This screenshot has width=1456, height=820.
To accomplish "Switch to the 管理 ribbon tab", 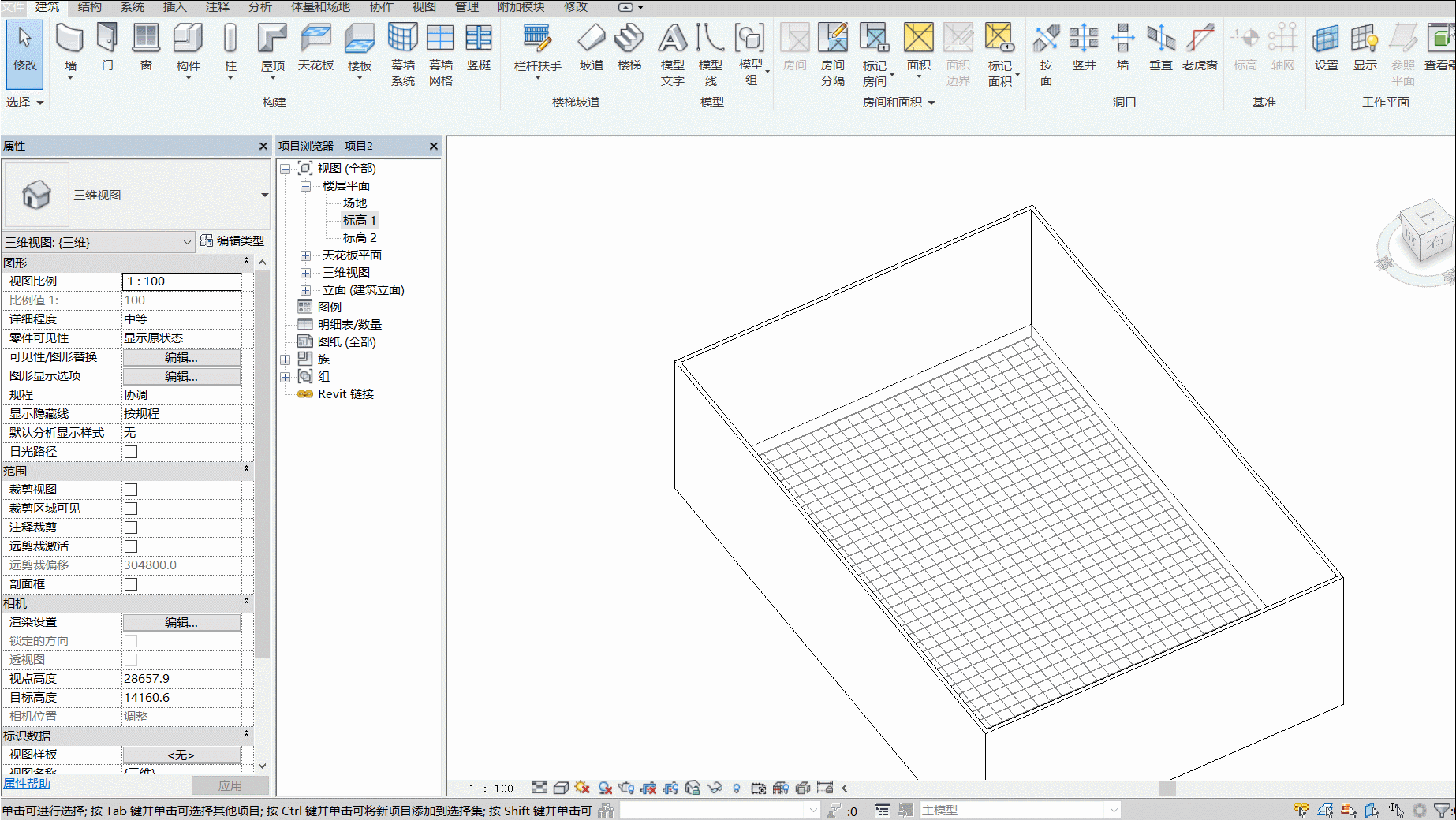I will (x=466, y=7).
